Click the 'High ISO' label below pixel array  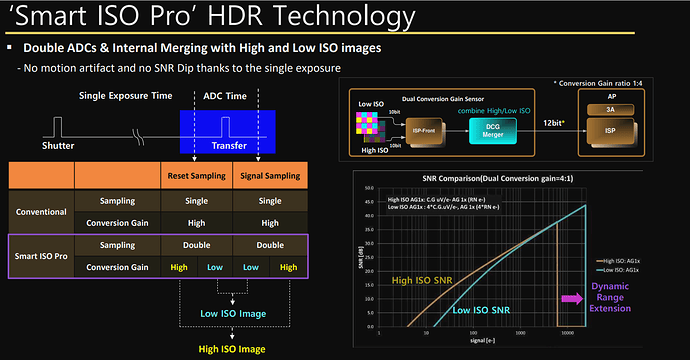375,150
